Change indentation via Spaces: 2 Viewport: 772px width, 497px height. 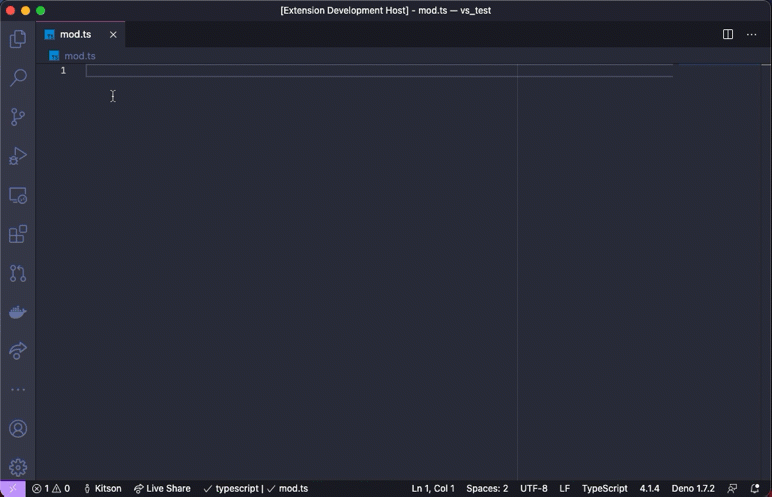[487, 489]
